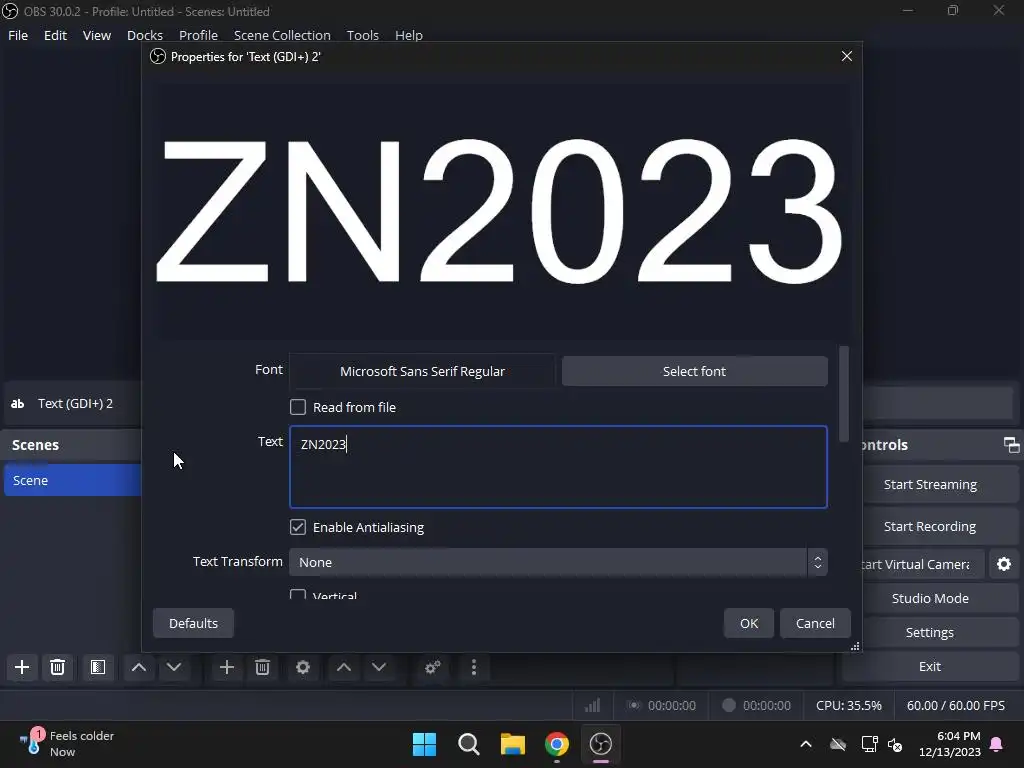Remove selected source with trash icon
The width and height of the screenshot is (1024, 768).
[x=263, y=667]
